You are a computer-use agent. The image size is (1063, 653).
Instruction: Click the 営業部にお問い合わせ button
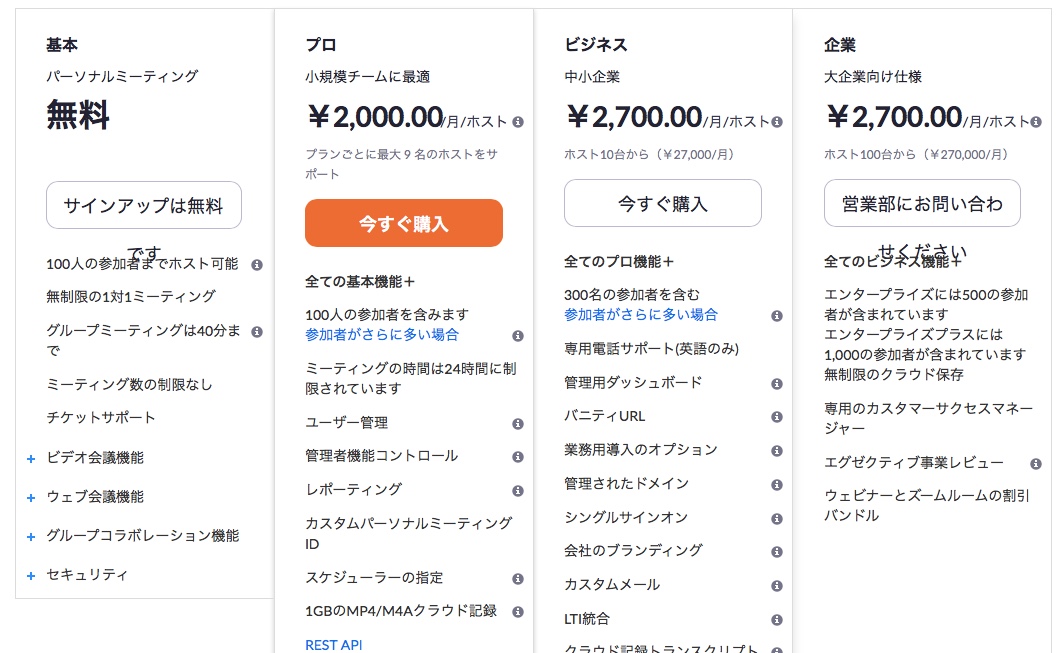922,203
